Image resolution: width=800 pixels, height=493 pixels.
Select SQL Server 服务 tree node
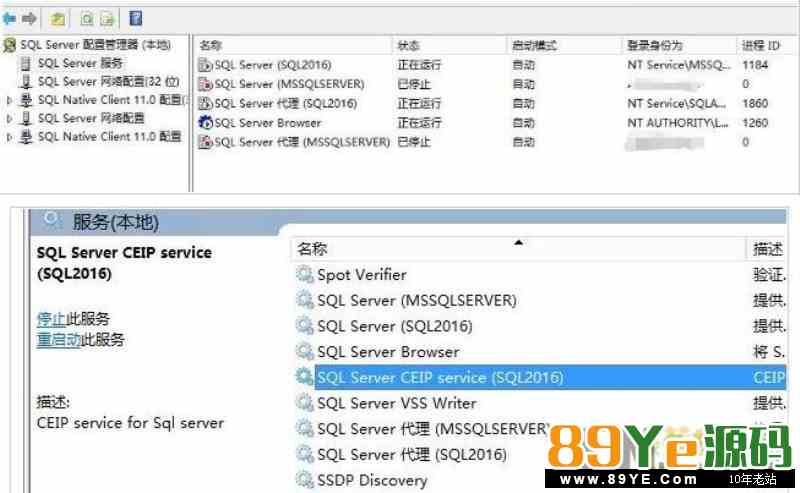coord(80,63)
